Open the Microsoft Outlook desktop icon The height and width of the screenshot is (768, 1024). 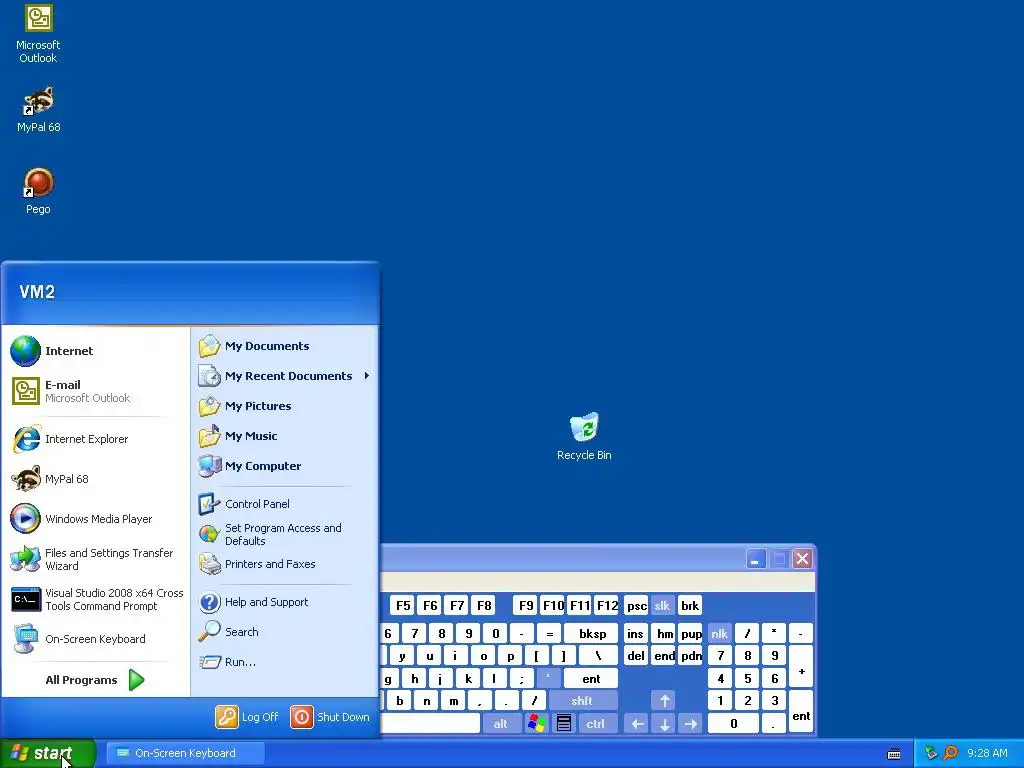click(x=38, y=33)
